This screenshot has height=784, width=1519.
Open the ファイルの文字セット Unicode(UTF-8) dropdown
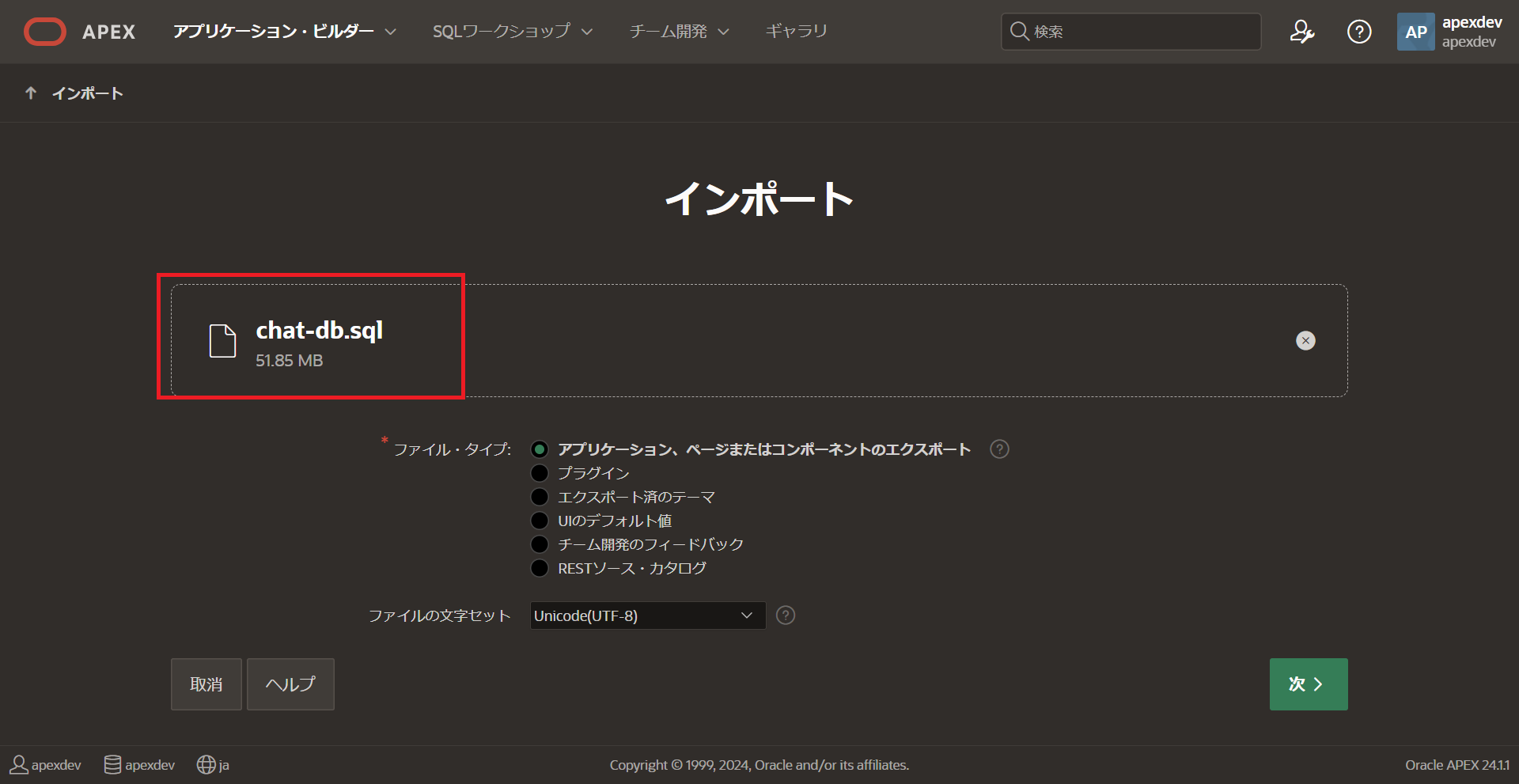point(648,615)
